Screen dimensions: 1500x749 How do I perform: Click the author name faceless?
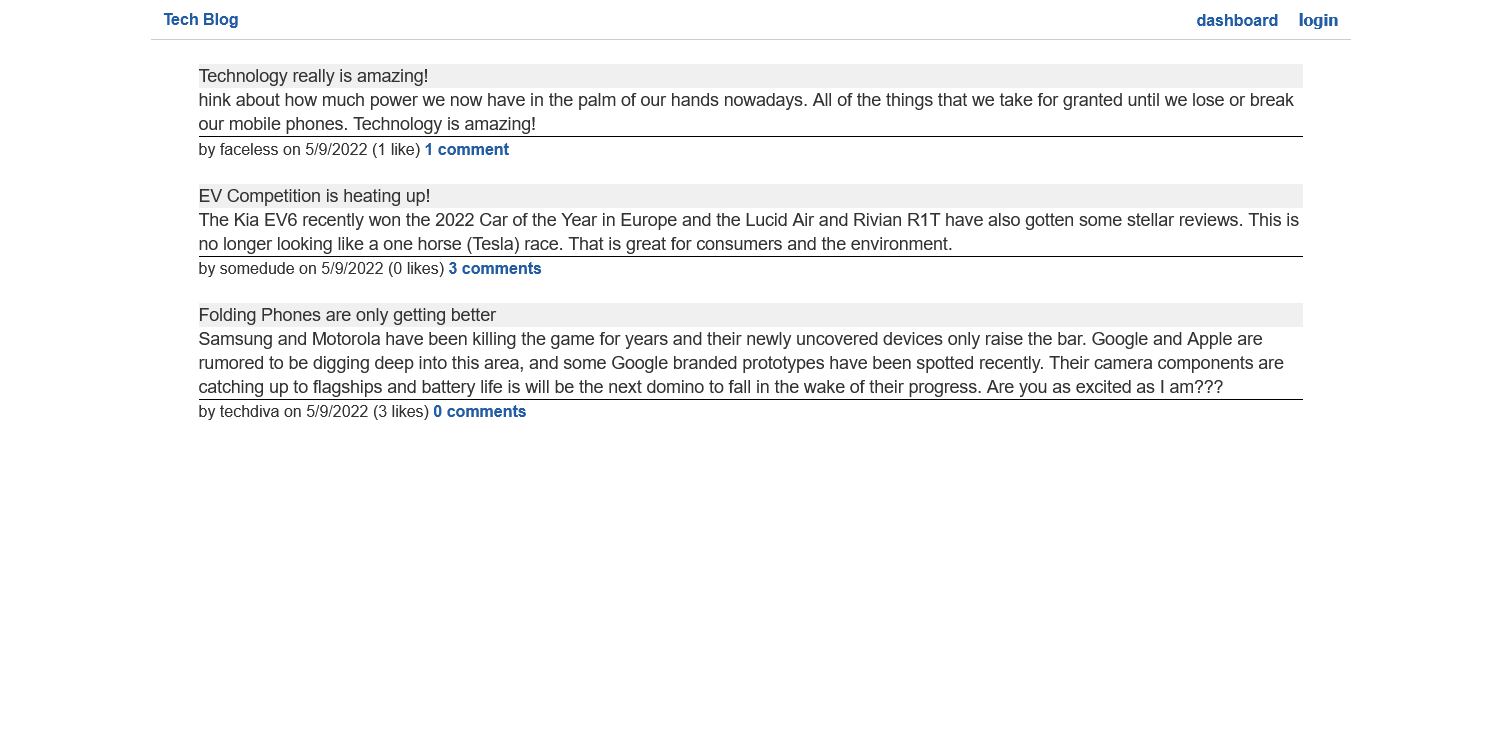[x=249, y=150]
